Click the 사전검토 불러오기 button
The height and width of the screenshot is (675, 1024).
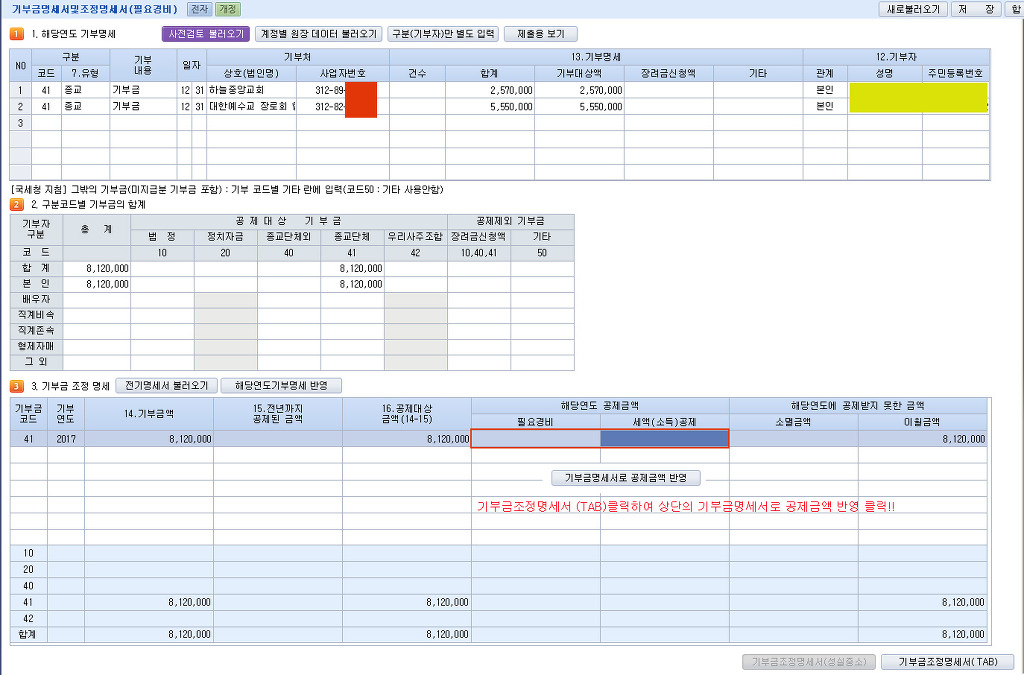(x=205, y=34)
